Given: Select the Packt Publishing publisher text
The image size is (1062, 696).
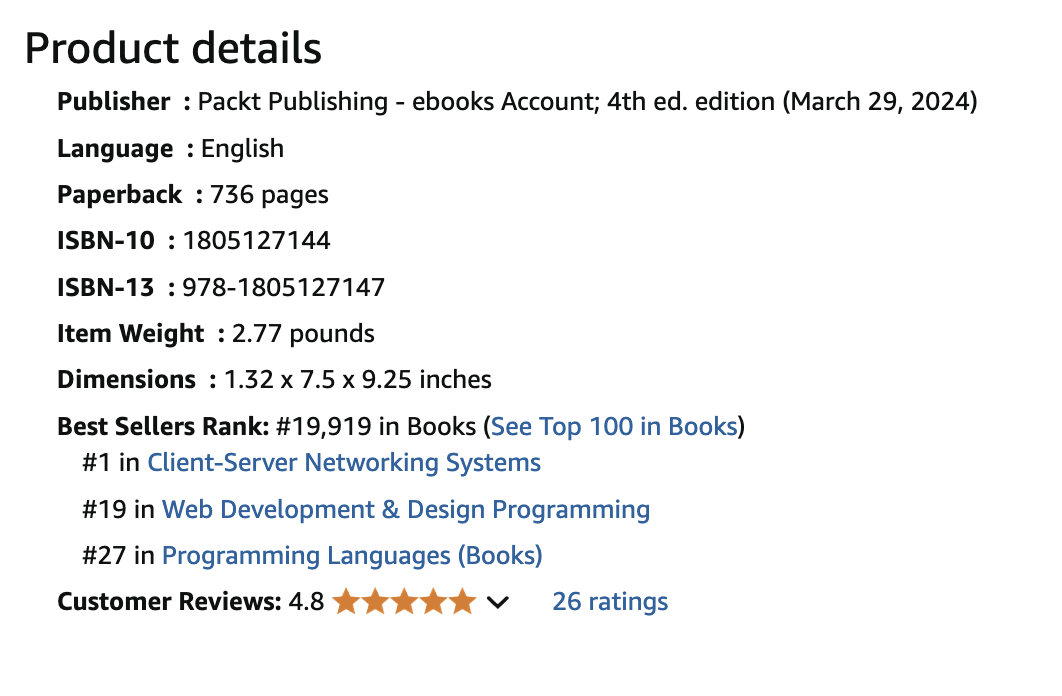Looking at the screenshot, I should pyautogui.click(x=587, y=102).
